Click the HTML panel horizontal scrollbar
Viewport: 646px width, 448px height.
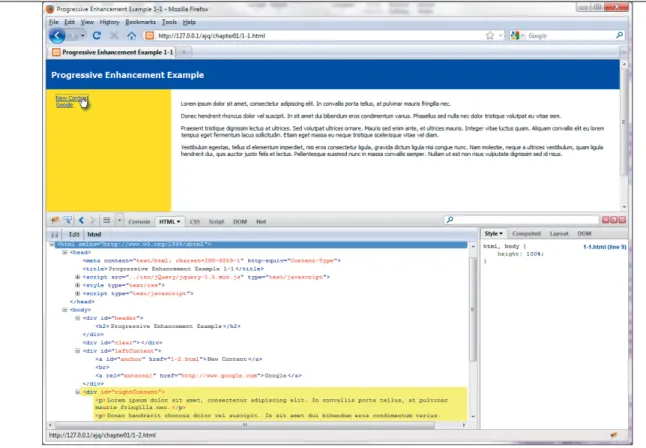(x=245, y=425)
